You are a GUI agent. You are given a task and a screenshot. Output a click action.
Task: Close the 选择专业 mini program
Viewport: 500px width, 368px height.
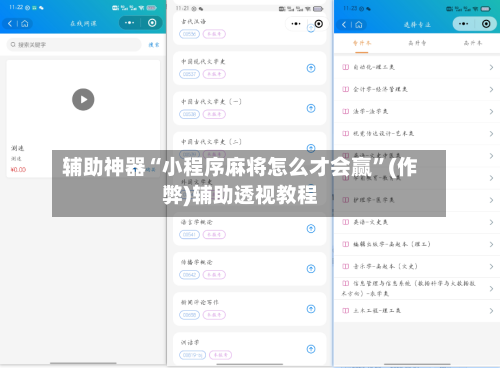click(486, 24)
